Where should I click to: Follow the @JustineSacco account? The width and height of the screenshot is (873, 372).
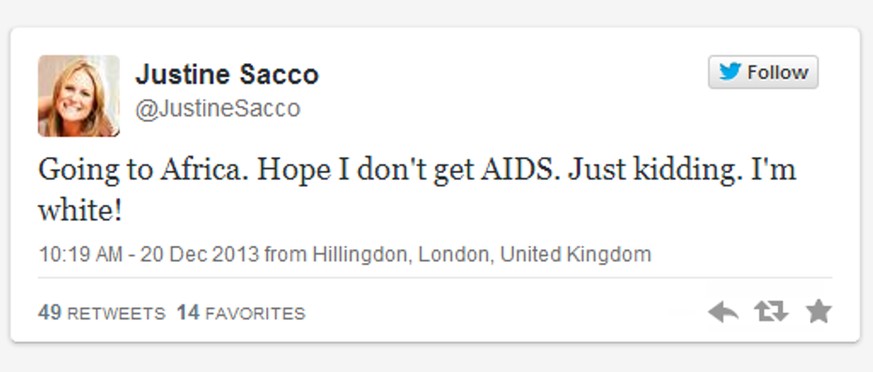[x=763, y=72]
